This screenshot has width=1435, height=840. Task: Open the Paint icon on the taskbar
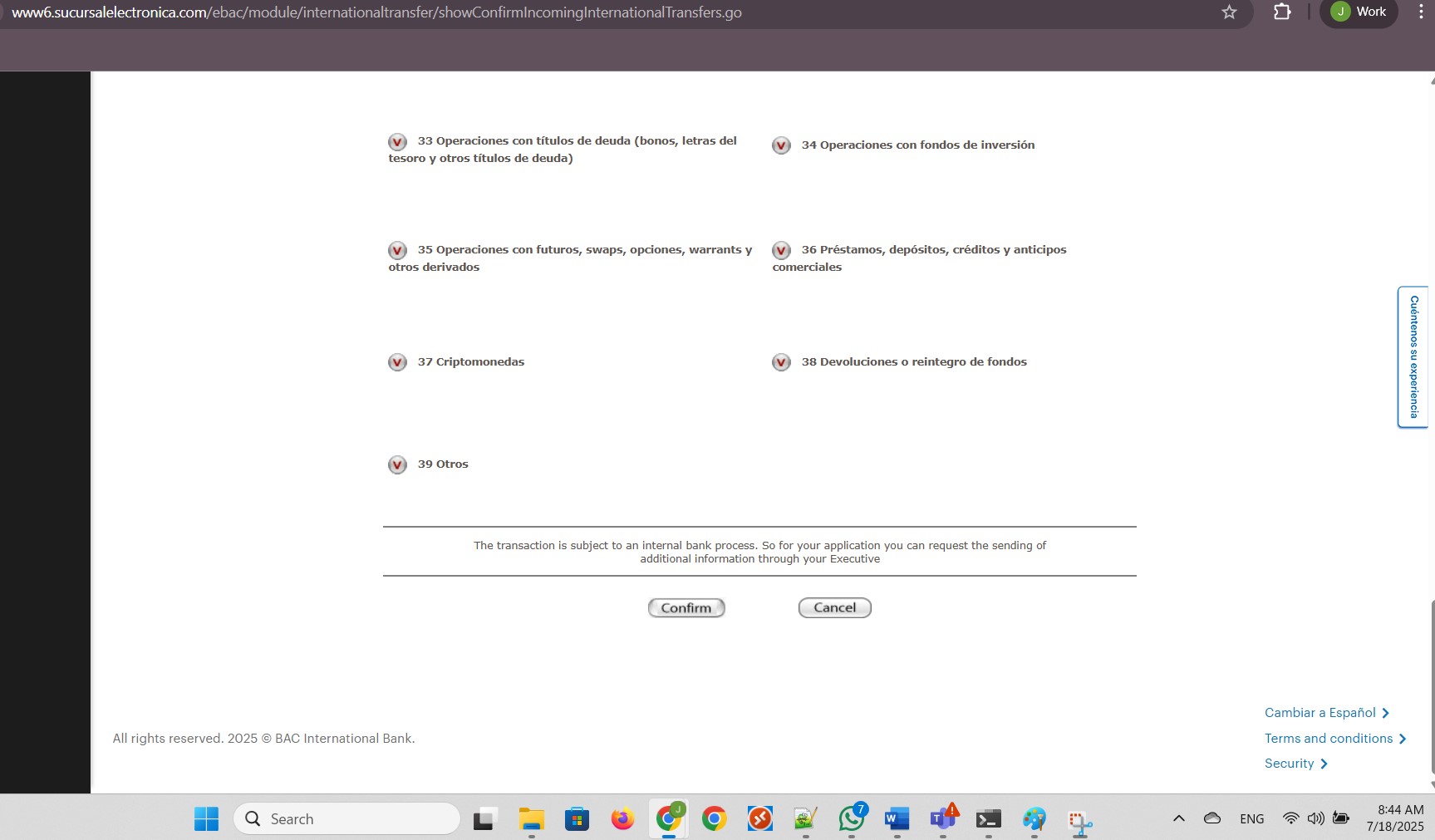(x=1034, y=819)
